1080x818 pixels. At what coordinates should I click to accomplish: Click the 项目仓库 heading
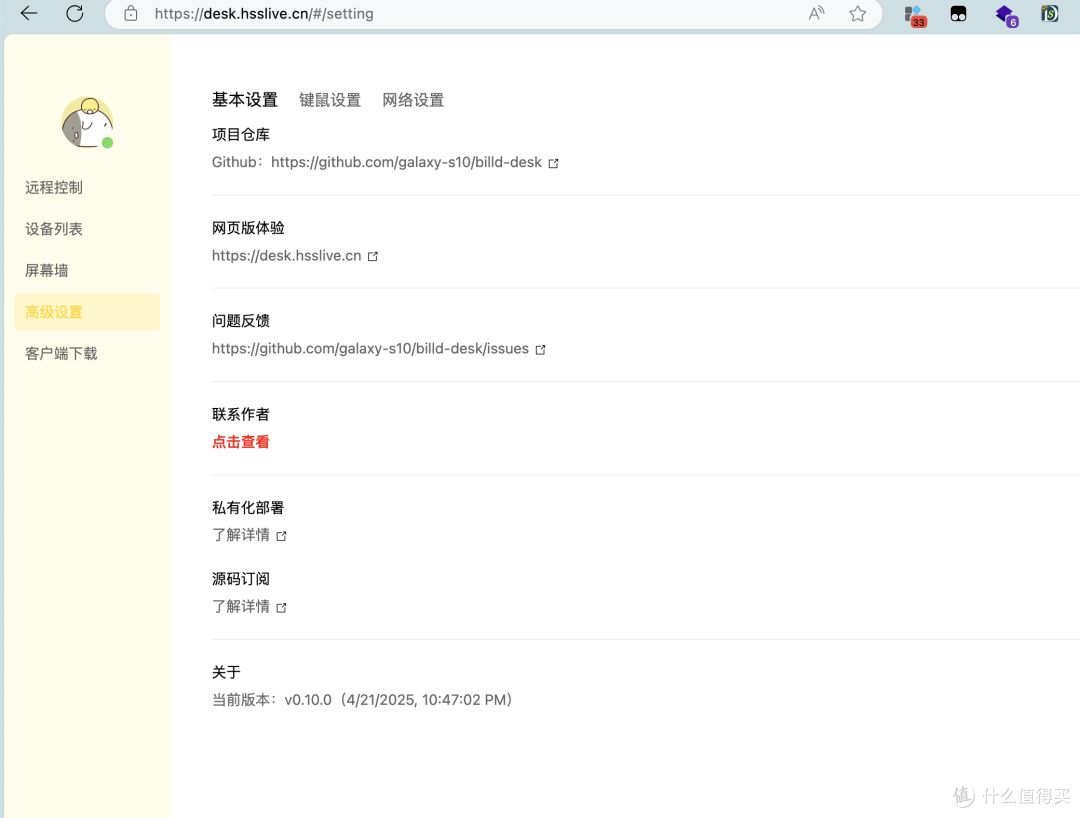click(240, 134)
